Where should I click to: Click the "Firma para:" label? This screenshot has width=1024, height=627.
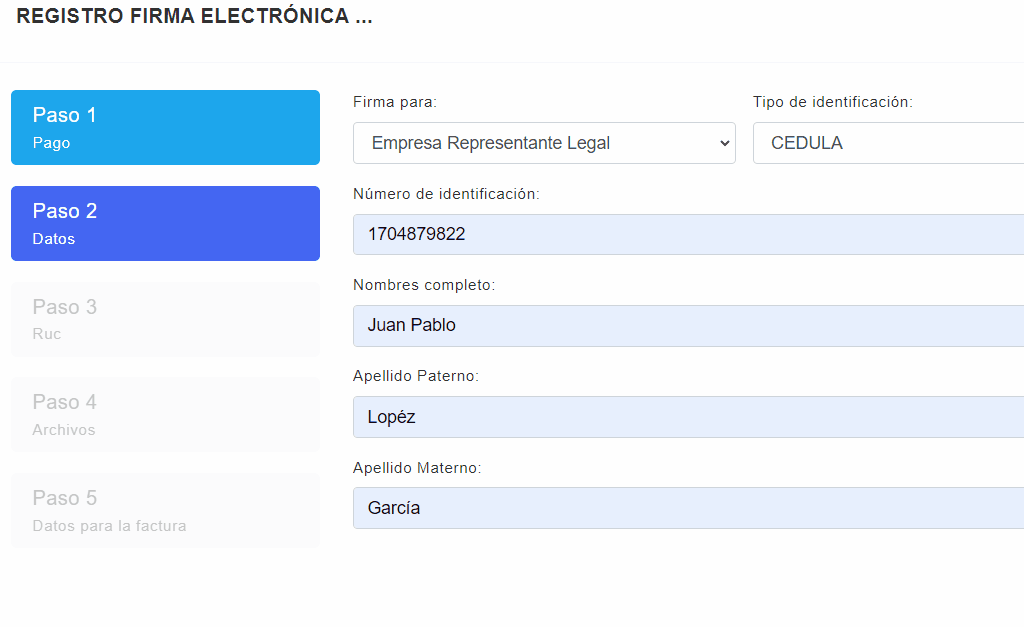tap(395, 102)
